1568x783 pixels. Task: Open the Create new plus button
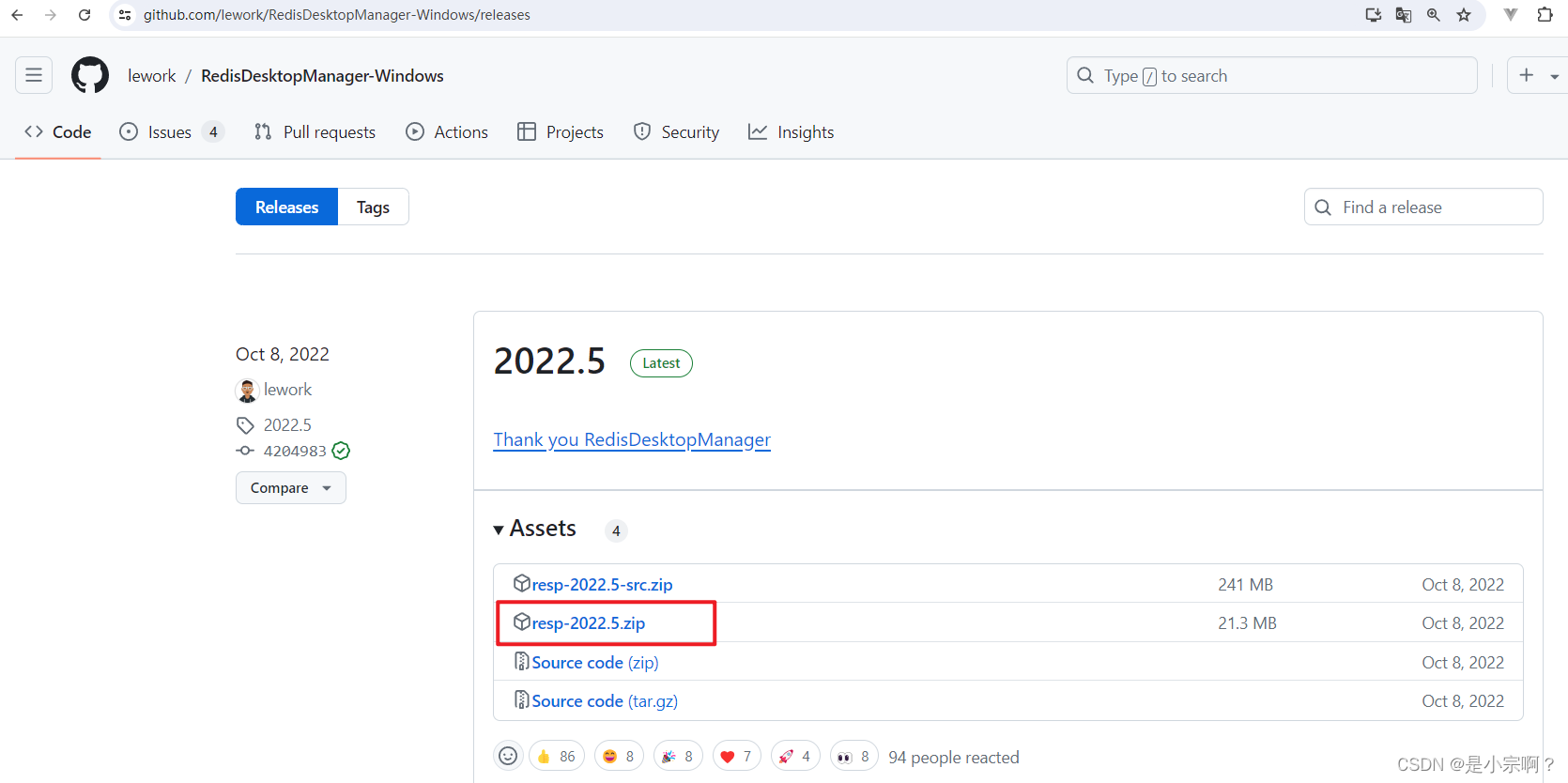point(1527,75)
